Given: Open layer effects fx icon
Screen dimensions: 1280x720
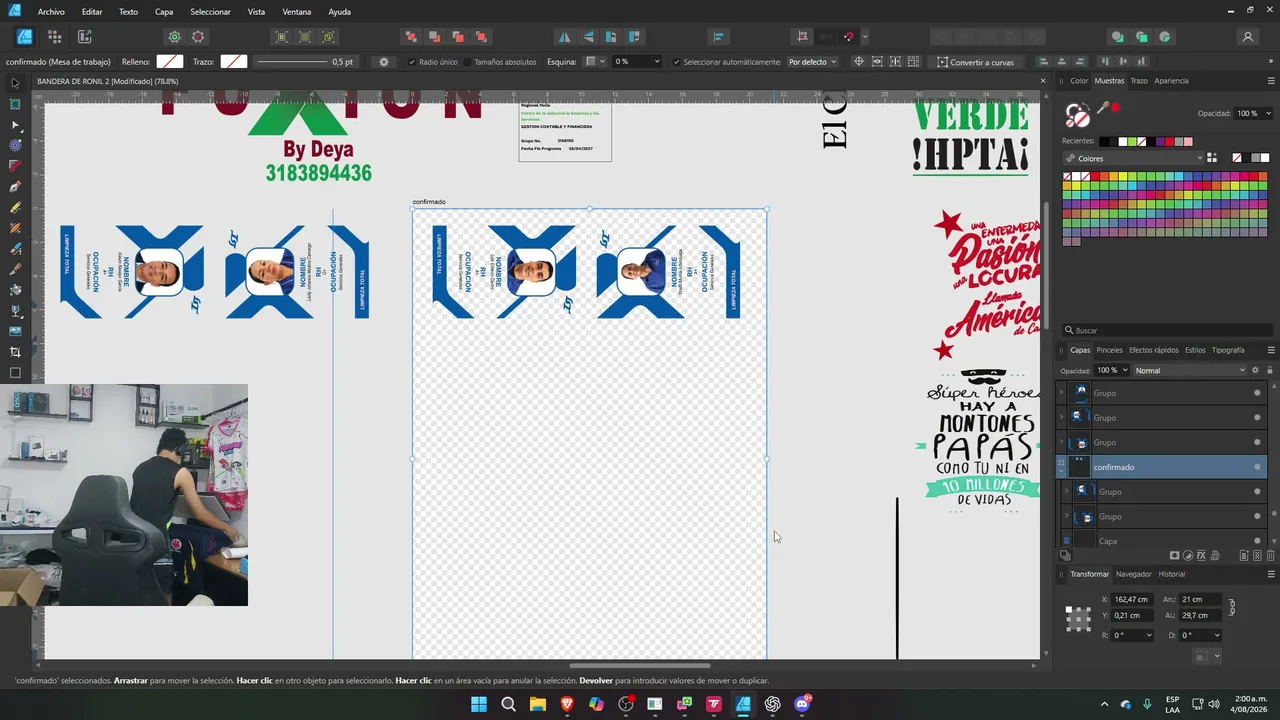Looking at the screenshot, I should click(x=1201, y=555).
